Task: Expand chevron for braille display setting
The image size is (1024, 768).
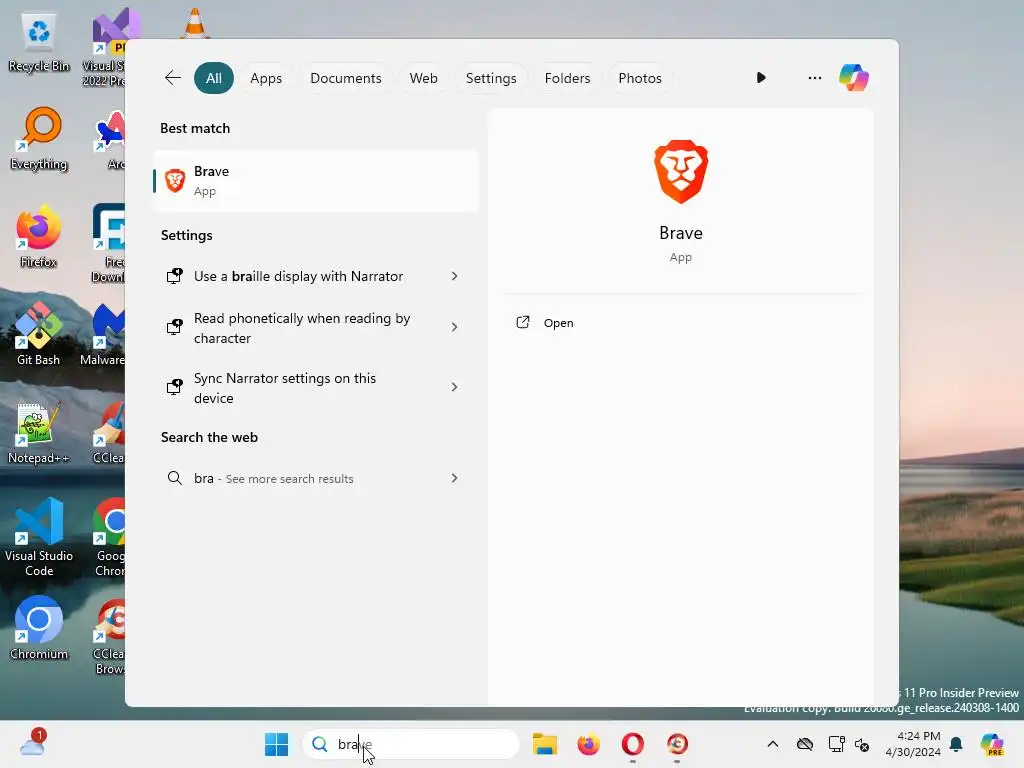Action: [x=455, y=276]
